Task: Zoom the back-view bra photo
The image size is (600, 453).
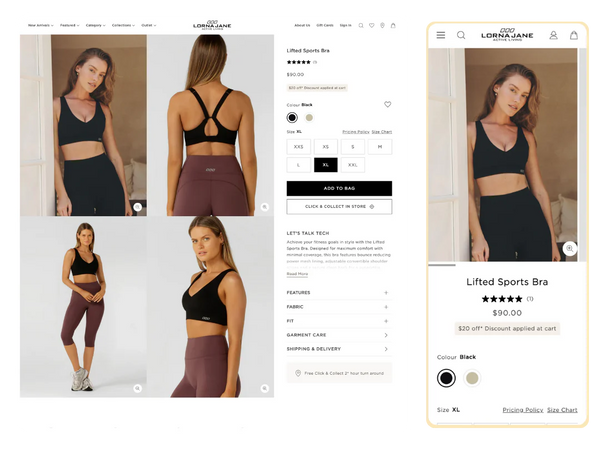Action: click(x=264, y=207)
